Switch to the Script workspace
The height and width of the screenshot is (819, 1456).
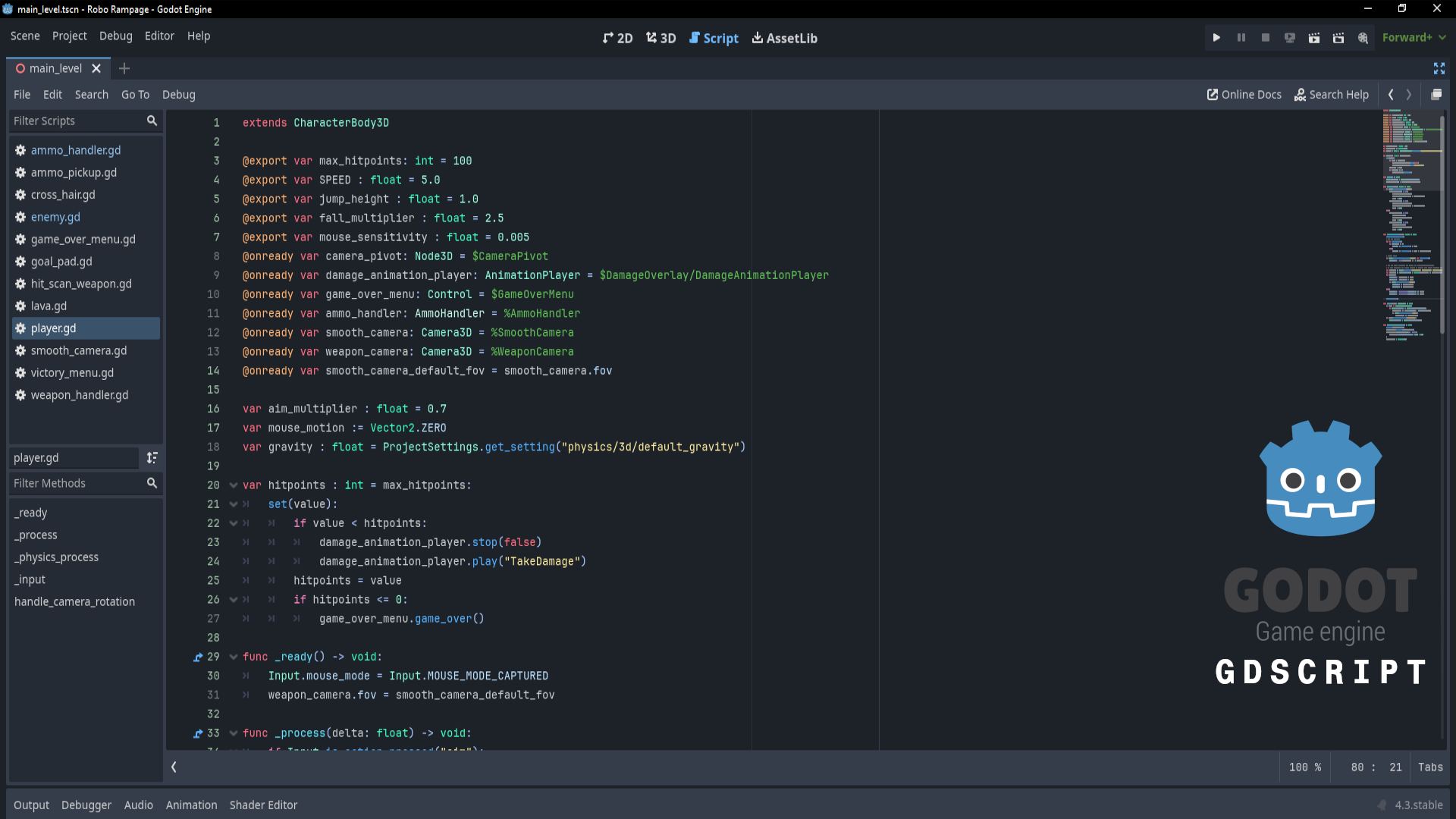(x=713, y=38)
